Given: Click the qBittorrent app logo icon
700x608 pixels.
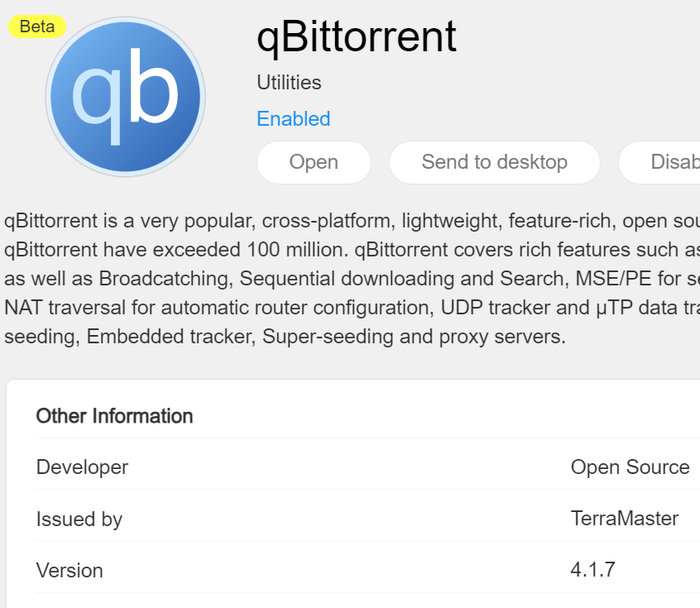Looking at the screenshot, I should (x=125, y=96).
